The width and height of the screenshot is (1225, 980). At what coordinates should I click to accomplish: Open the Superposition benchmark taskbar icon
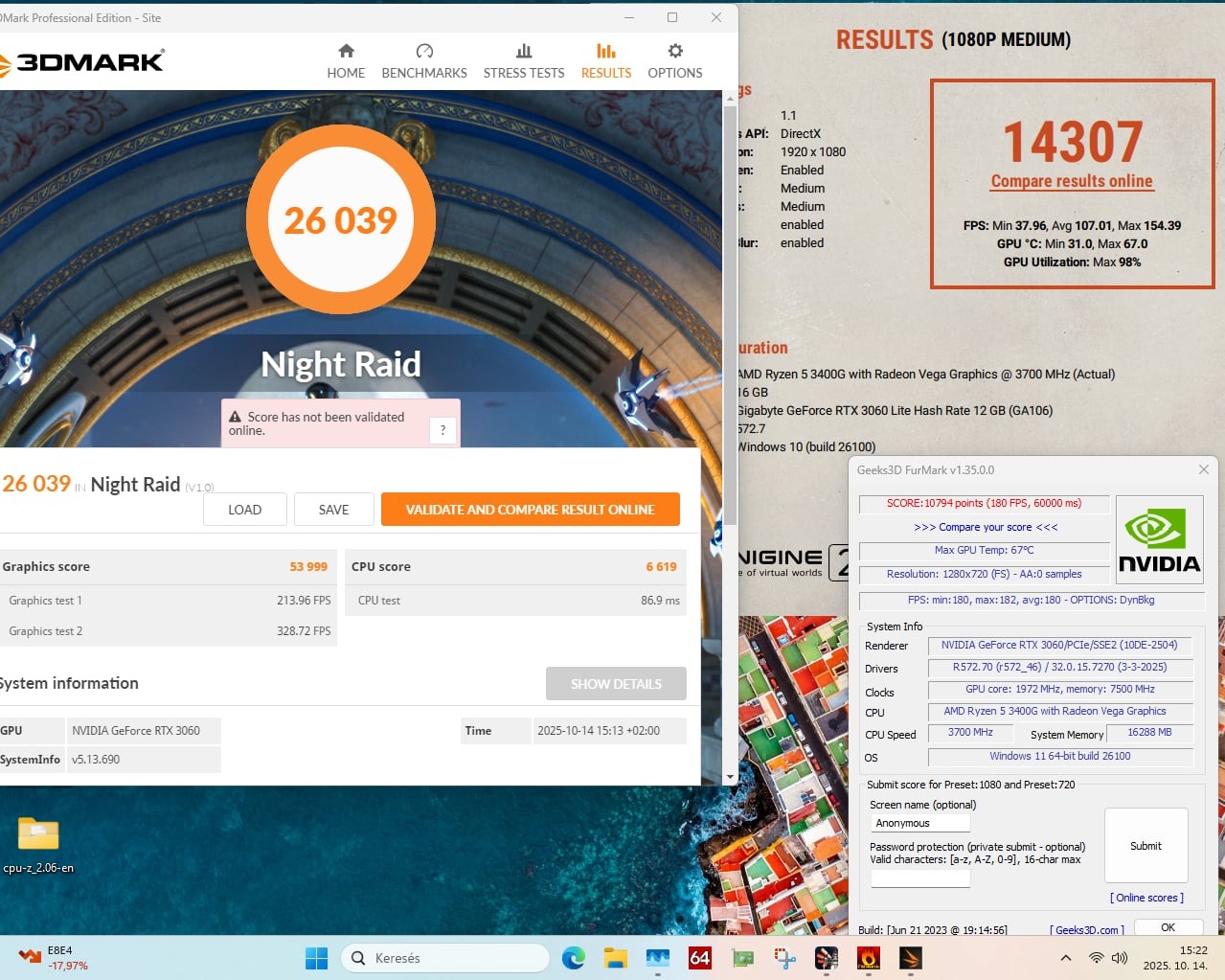point(827,958)
